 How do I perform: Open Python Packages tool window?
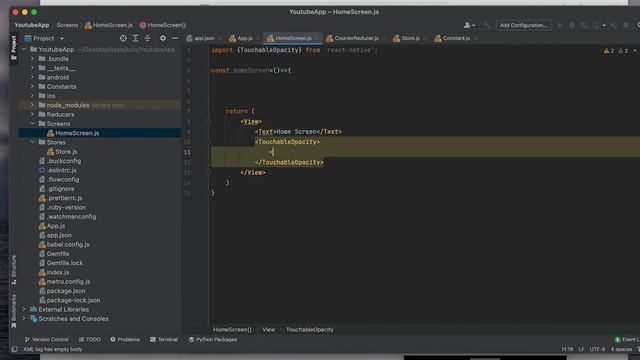[x=213, y=340]
